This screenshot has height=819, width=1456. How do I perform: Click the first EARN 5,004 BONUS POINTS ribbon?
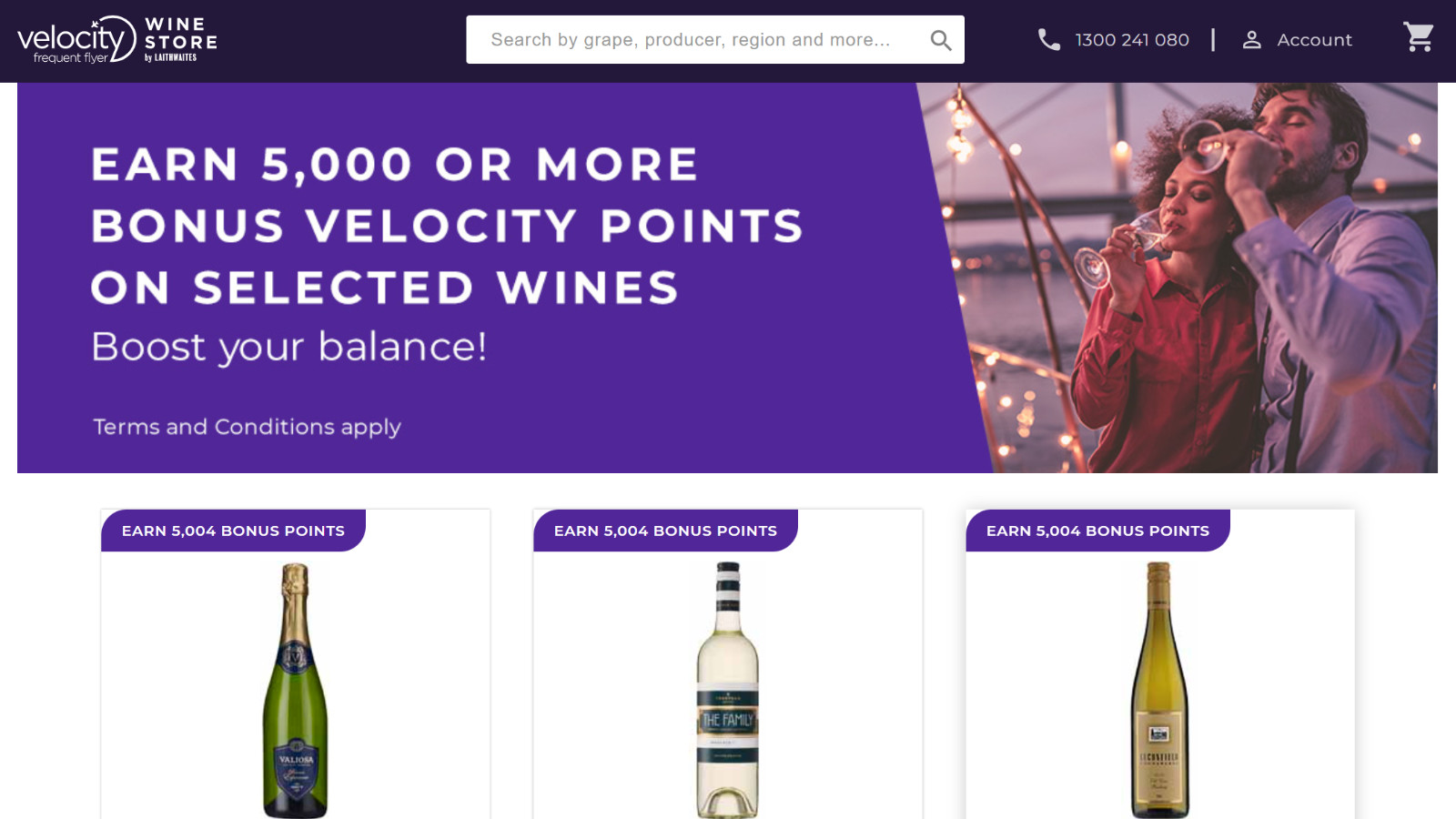[x=233, y=531]
